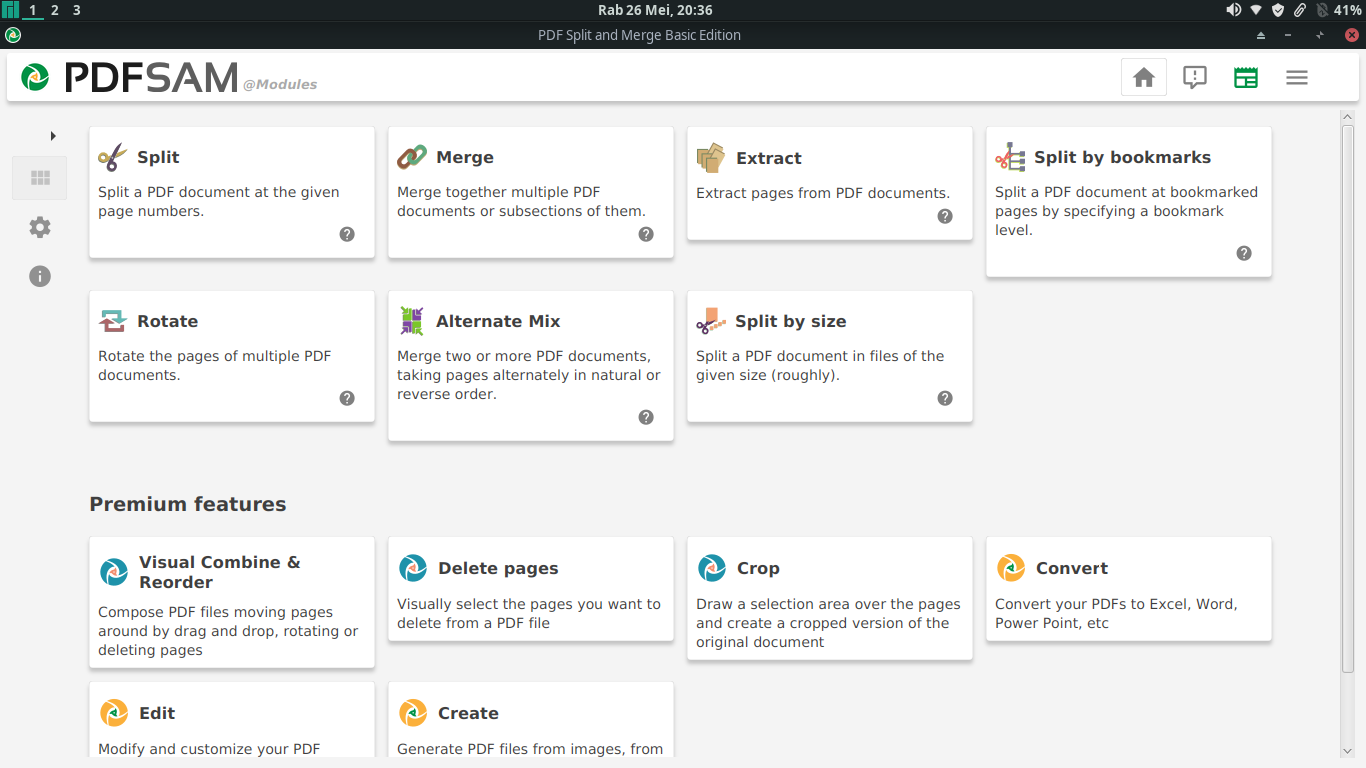Image resolution: width=1366 pixels, height=768 pixels.
Task: Click the Split by bookmarks icon
Action: pos(1010,157)
